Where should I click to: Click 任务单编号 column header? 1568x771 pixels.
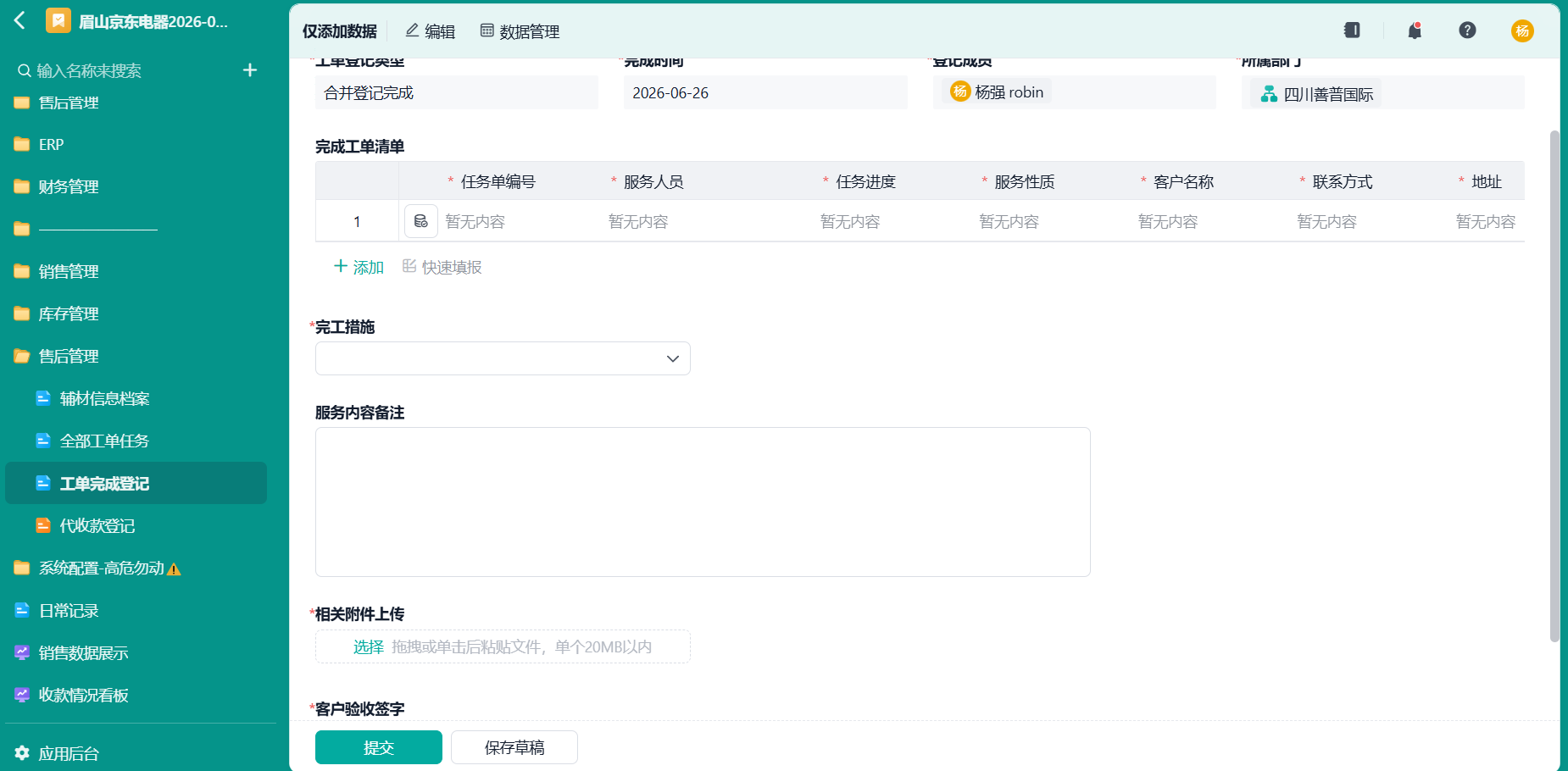498,181
